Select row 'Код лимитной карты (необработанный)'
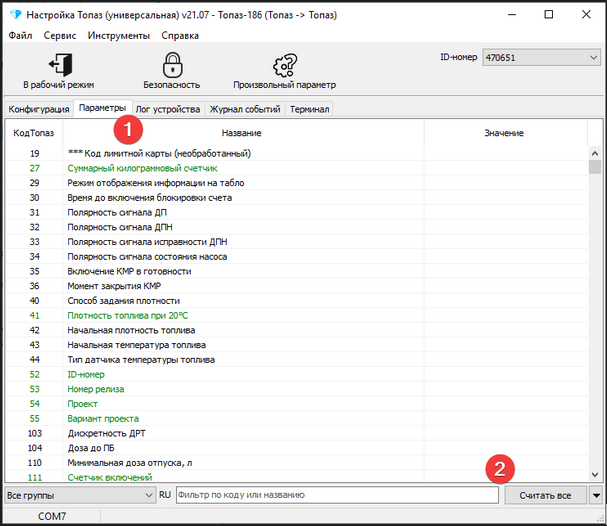The height and width of the screenshot is (526, 607). click(x=297, y=154)
